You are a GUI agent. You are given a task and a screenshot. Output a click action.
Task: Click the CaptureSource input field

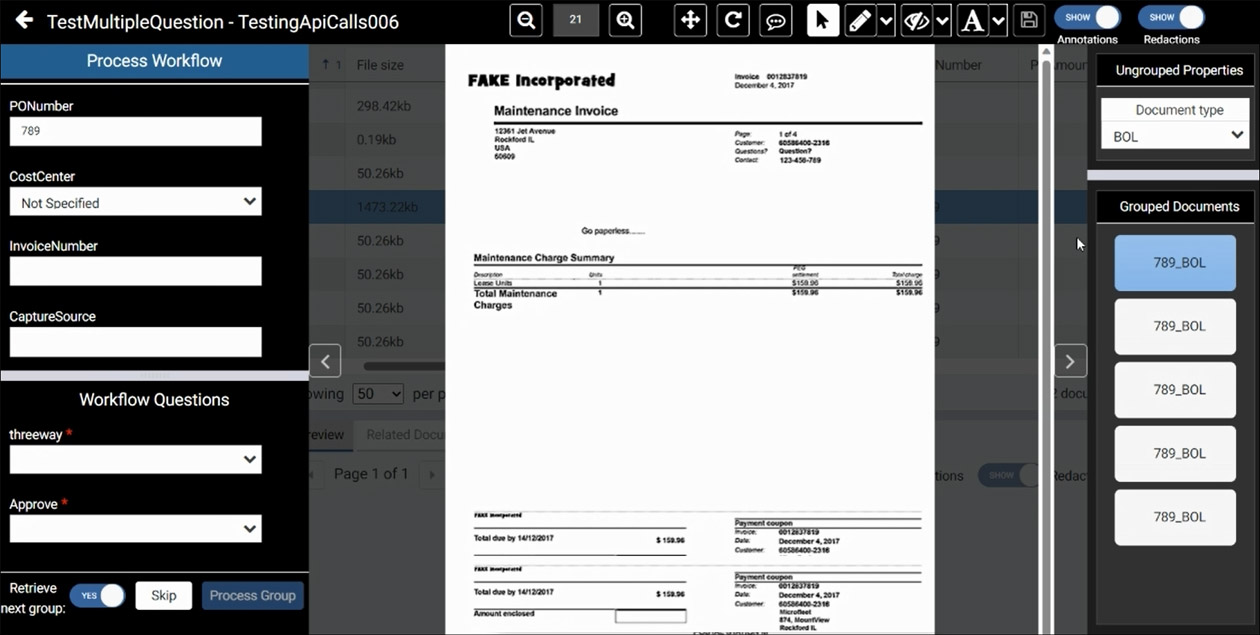(136, 342)
